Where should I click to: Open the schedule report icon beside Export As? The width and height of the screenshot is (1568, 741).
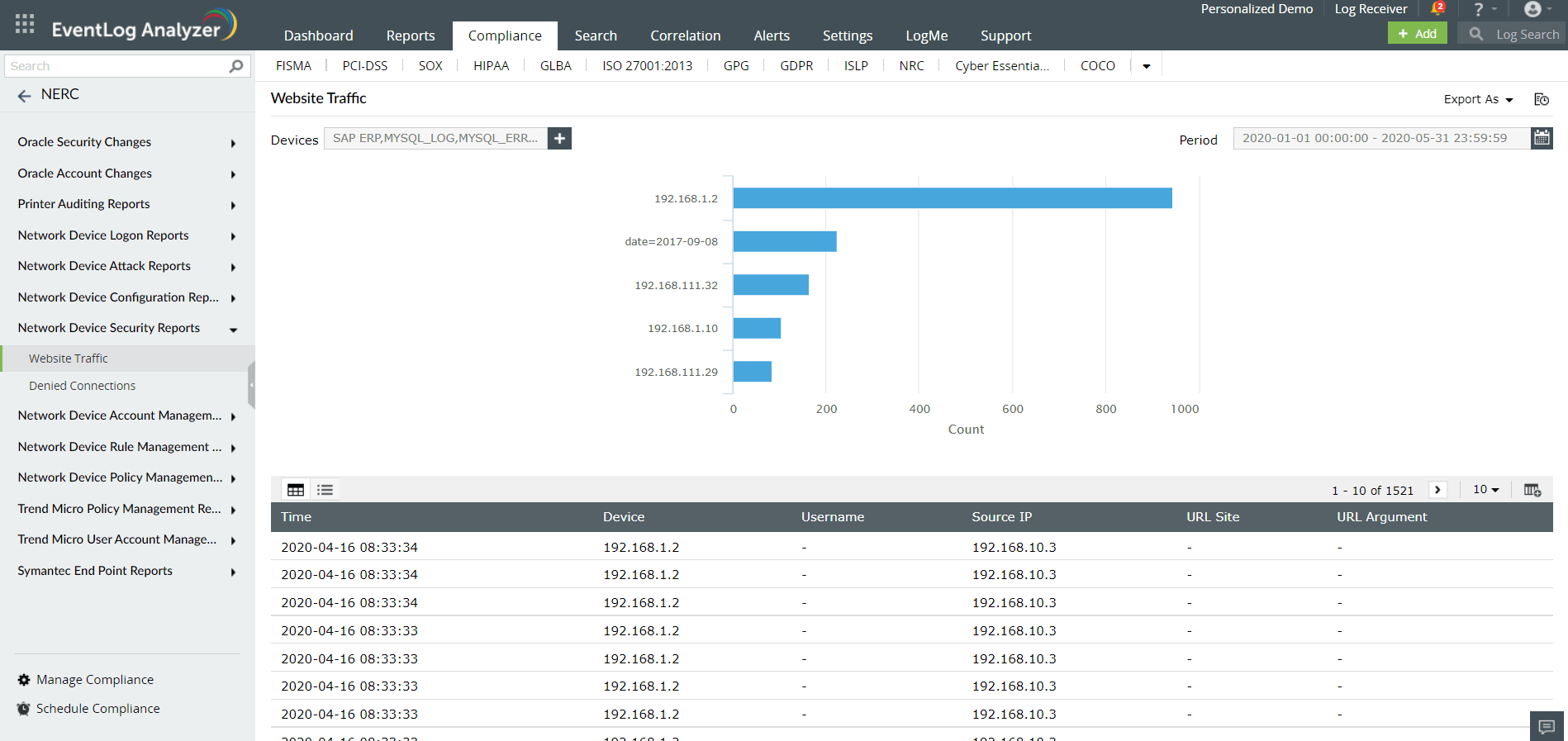pos(1541,99)
